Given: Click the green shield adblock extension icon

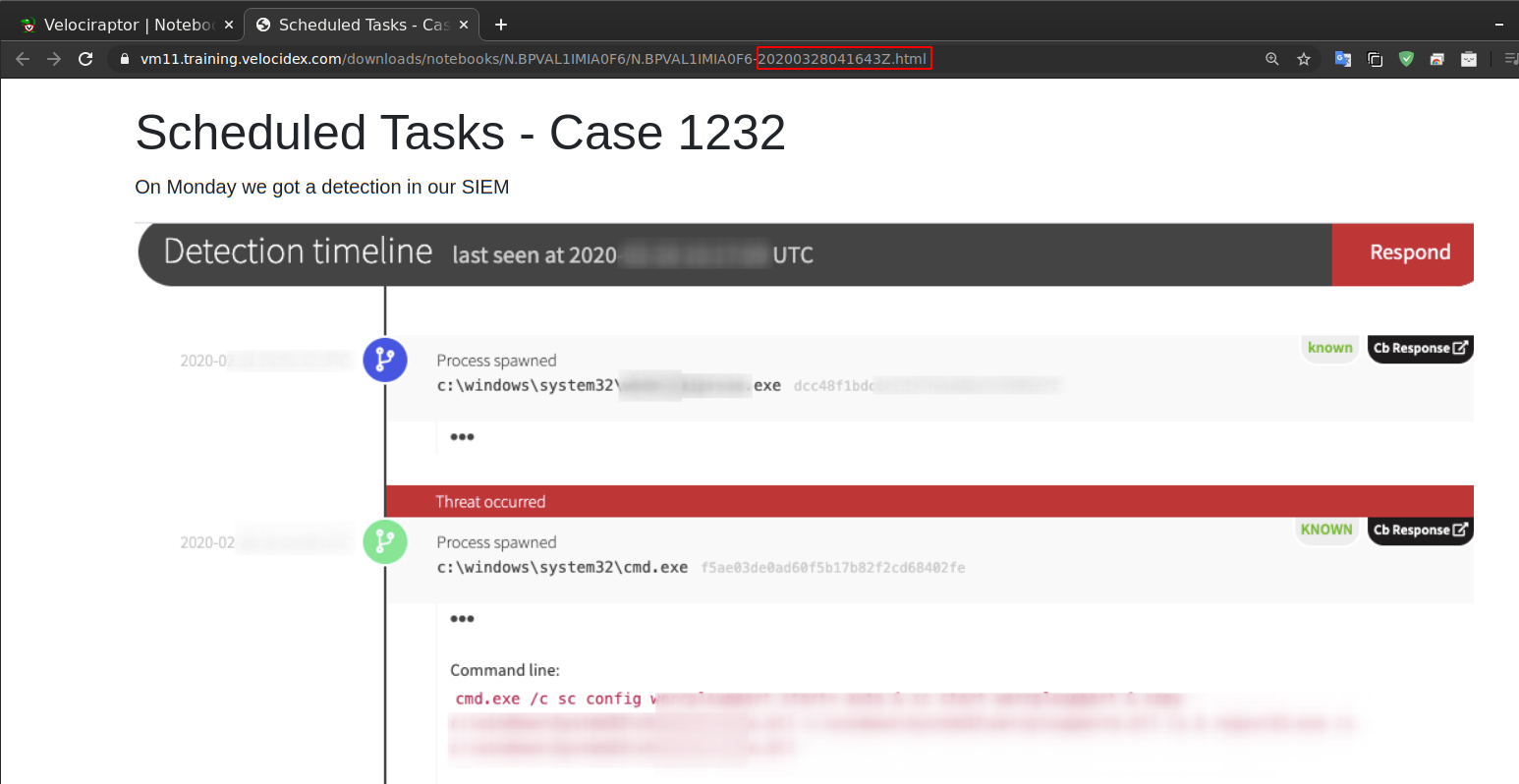Looking at the screenshot, I should [1406, 59].
